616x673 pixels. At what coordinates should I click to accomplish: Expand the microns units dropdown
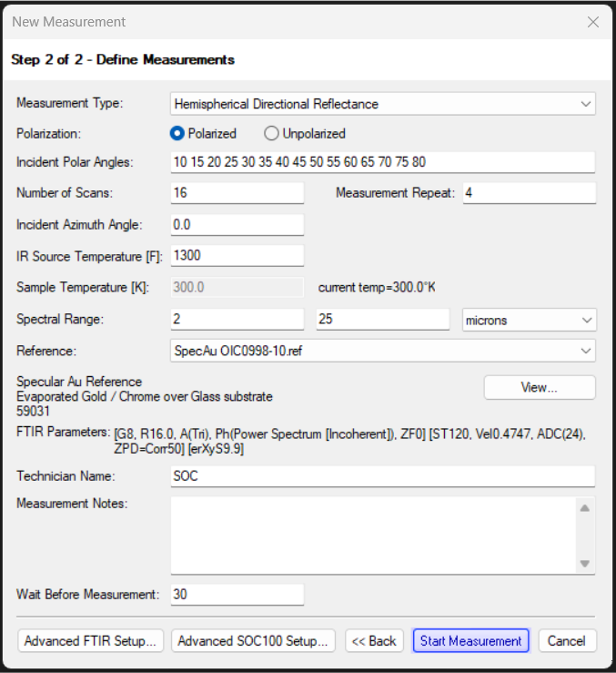529,320
